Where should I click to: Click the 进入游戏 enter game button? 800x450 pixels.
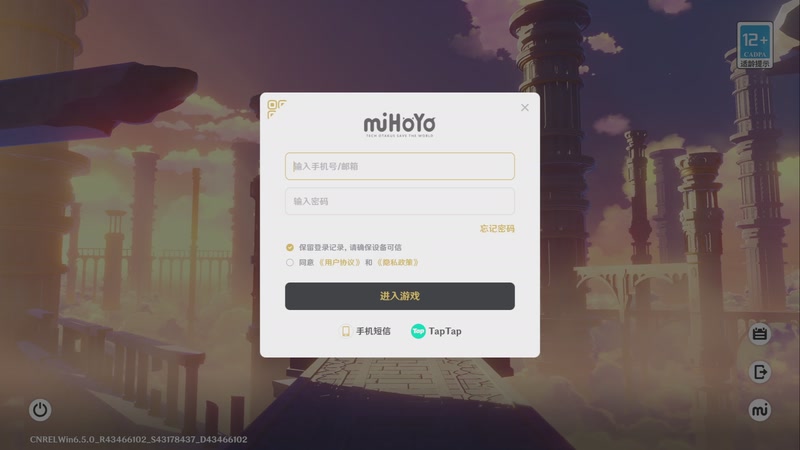399,296
